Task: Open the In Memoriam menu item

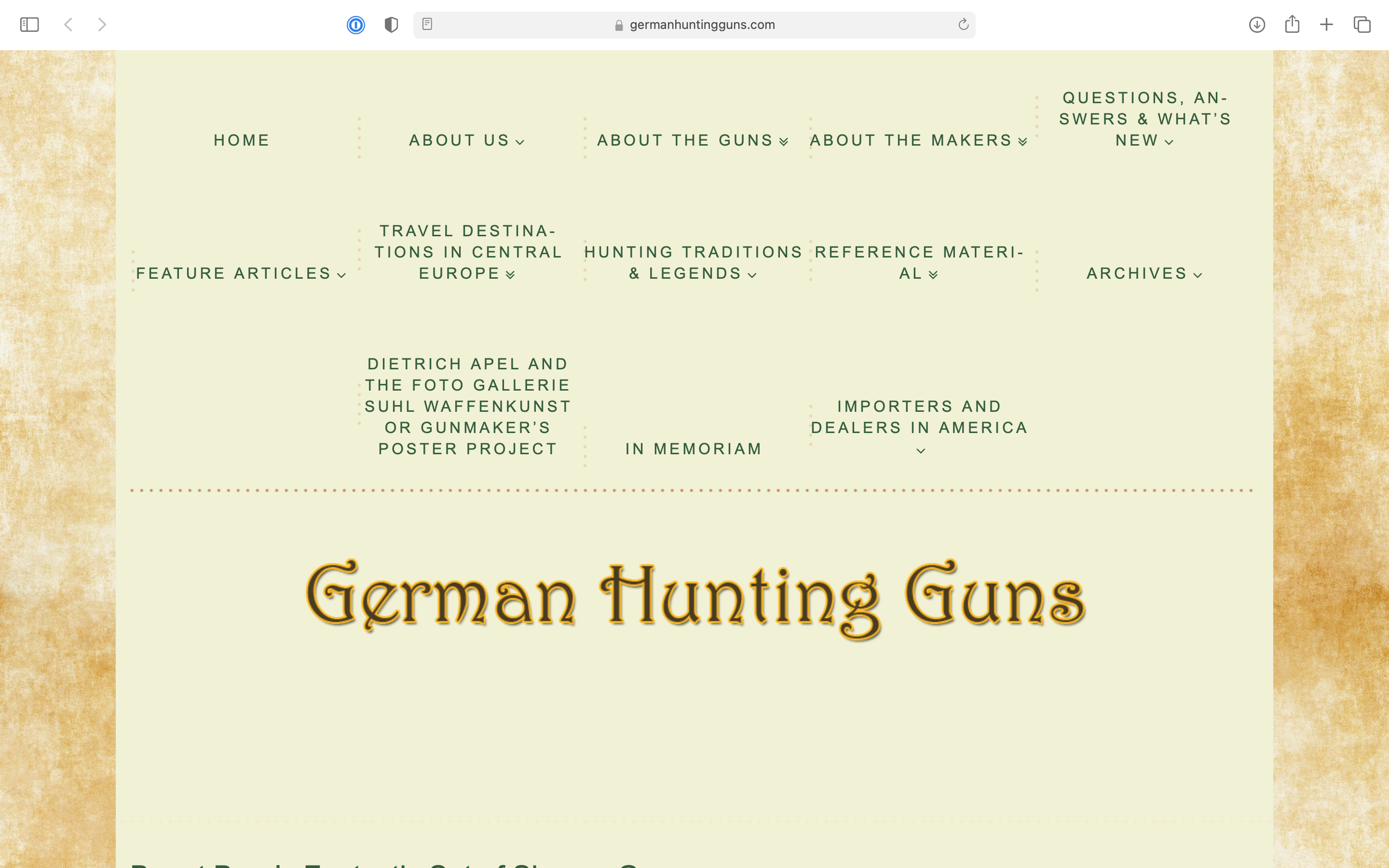Action: coord(694,449)
